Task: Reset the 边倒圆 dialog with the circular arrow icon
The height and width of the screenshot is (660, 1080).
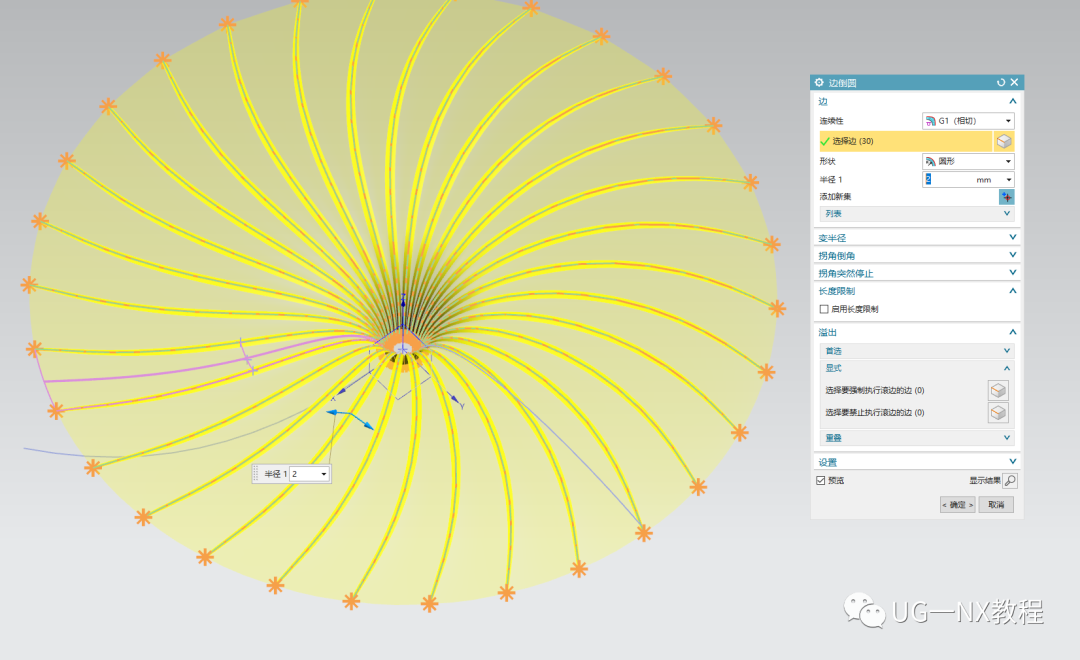Action: pyautogui.click(x=1001, y=83)
